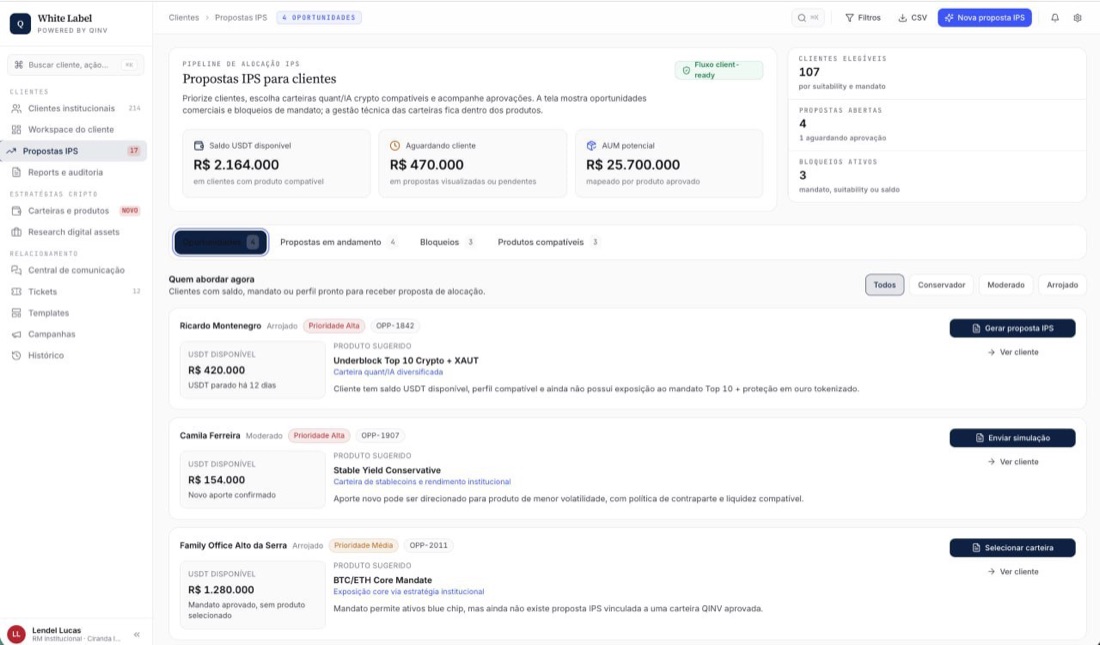Open the top search box

click(808, 18)
